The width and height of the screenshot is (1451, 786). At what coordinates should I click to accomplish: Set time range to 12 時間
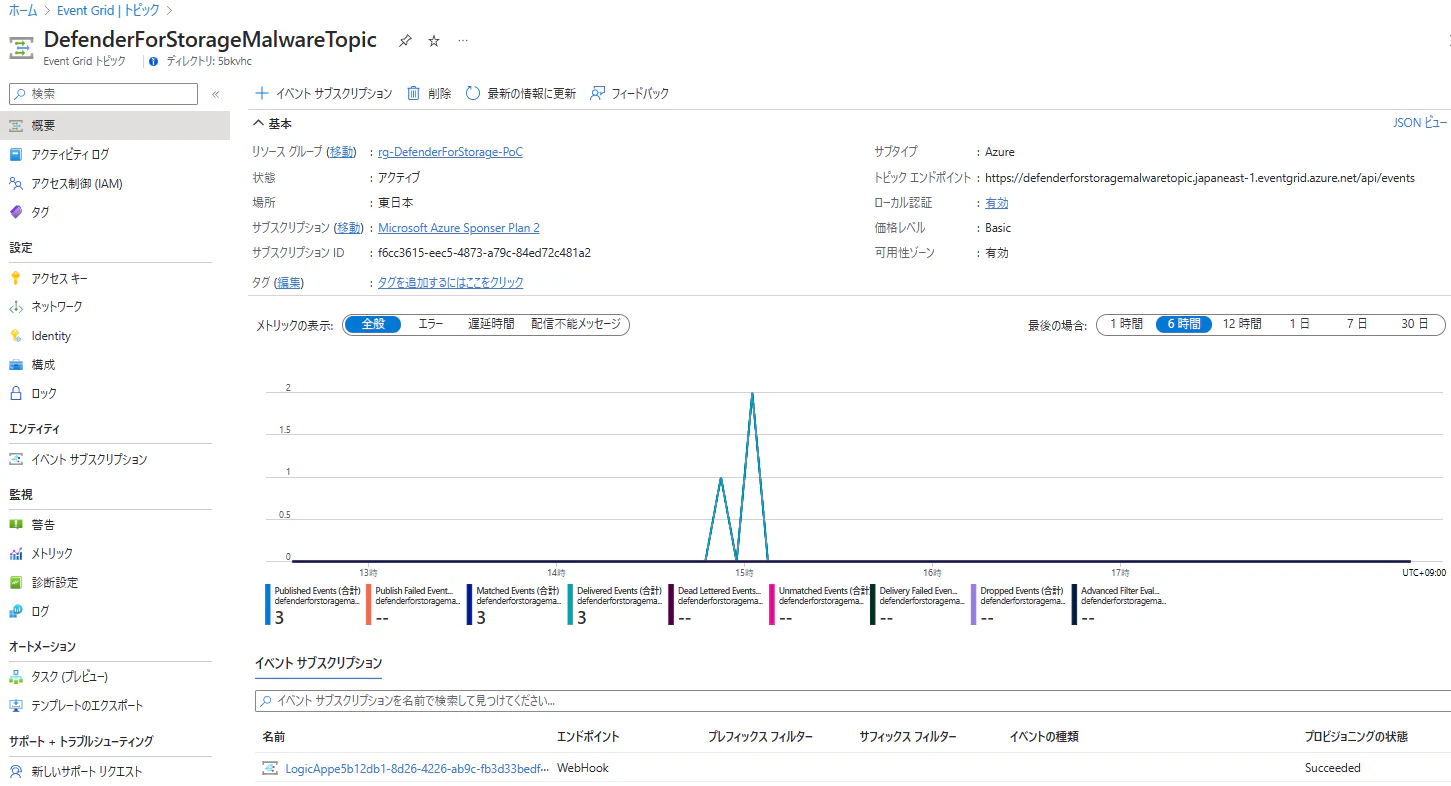point(1242,324)
